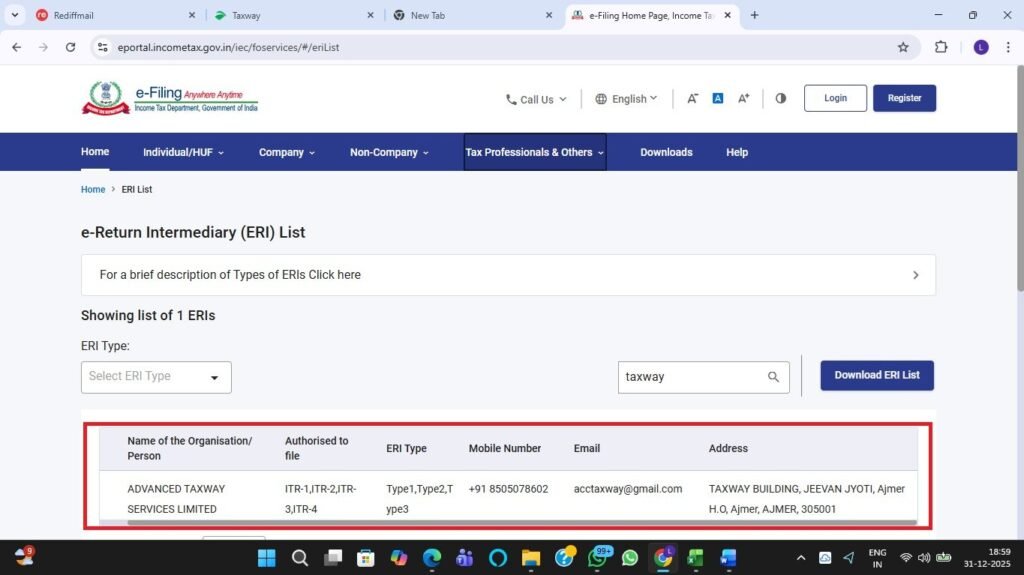This screenshot has width=1024, height=575.
Task: Open volume control in system tray
Action: point(923,558)
